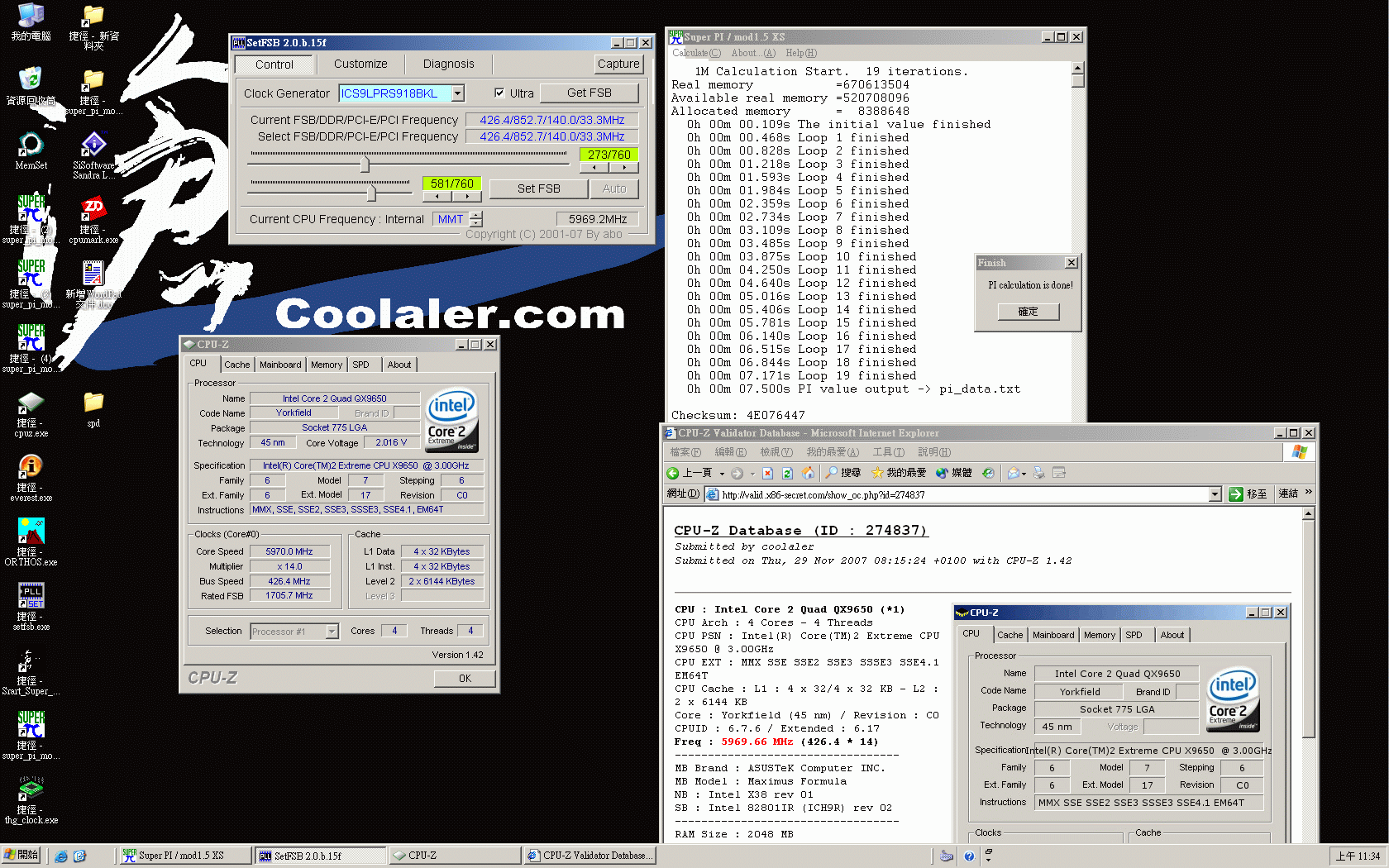
Task: Open the IE address bar dropdown
Action: point(1215,494)
